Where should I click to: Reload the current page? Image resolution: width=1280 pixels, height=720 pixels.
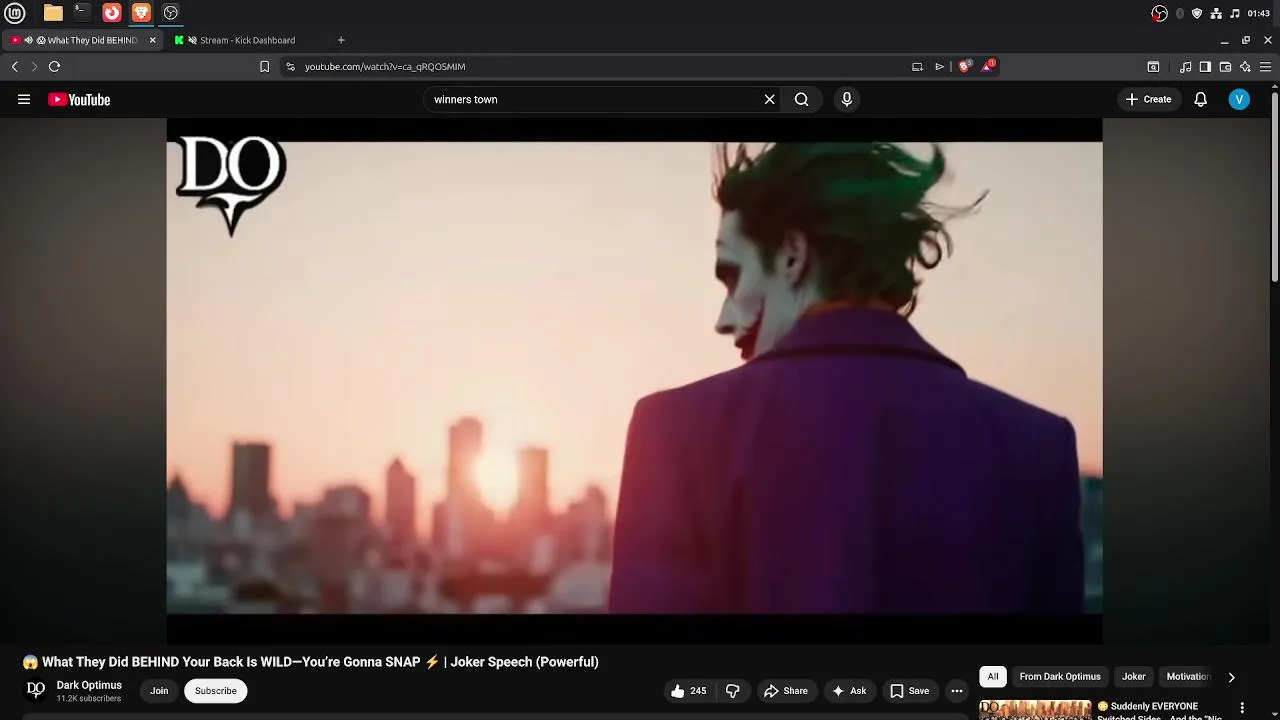[54, 66]
